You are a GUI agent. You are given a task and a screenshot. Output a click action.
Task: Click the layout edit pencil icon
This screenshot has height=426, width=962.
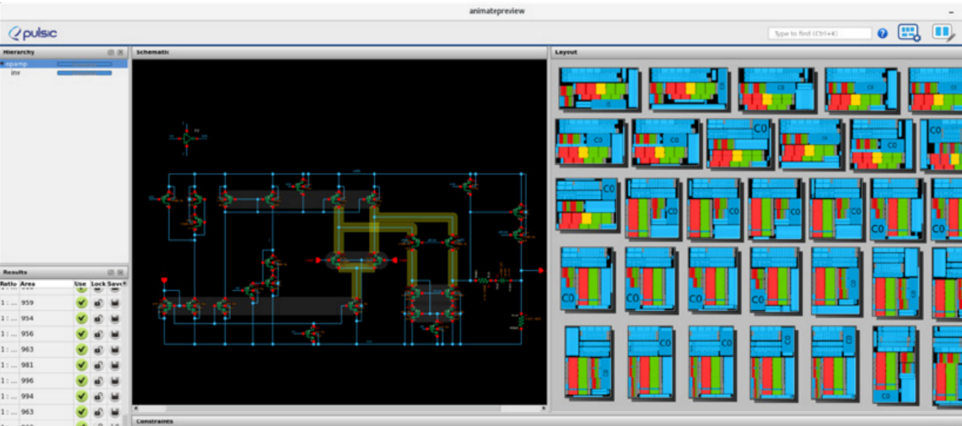coord(943,33)
